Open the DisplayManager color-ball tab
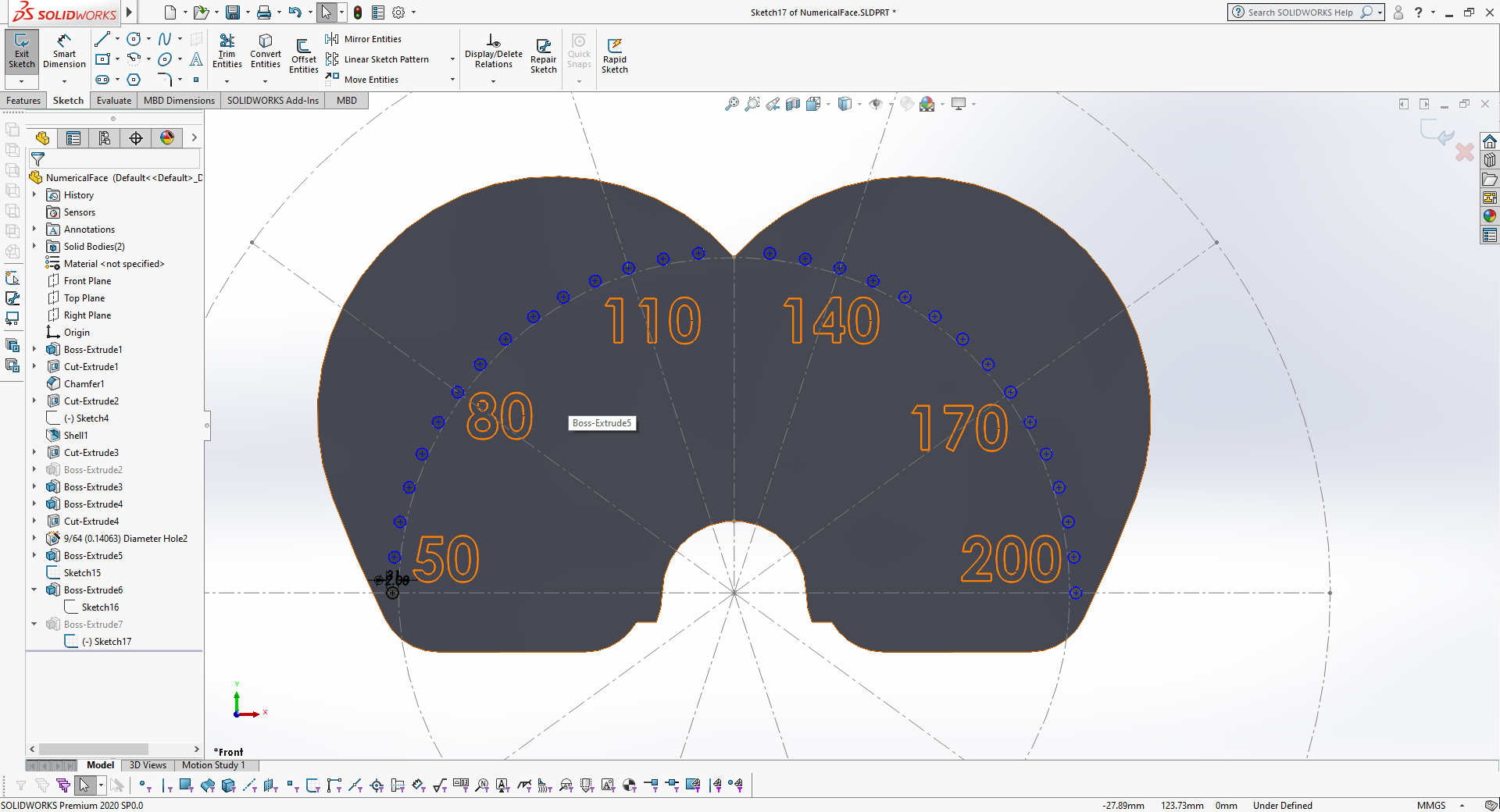Viewport: 1500px width, 812px height. (x=167, y=138)
